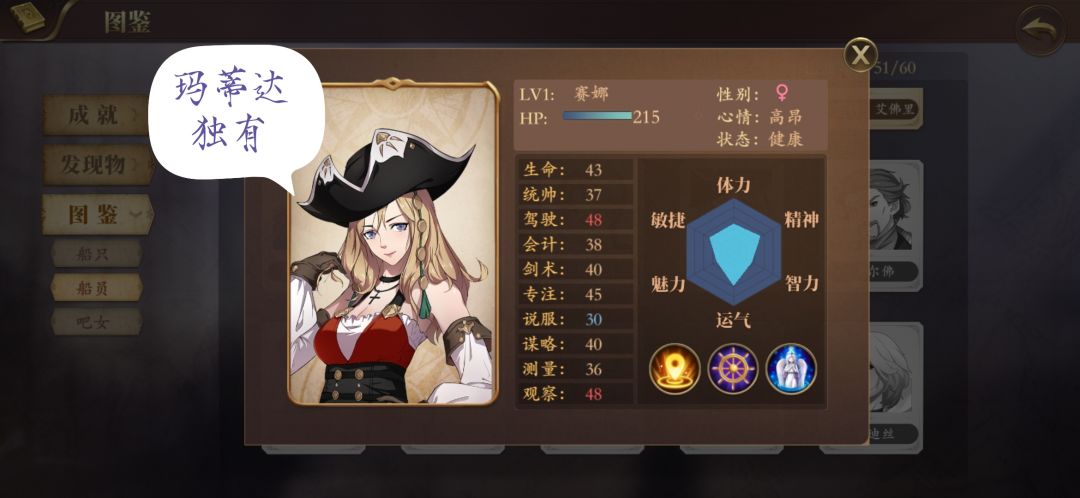Open the book icon in top-left corner
The width and height of the screenshot is (1080, 498).
(27, 17)
